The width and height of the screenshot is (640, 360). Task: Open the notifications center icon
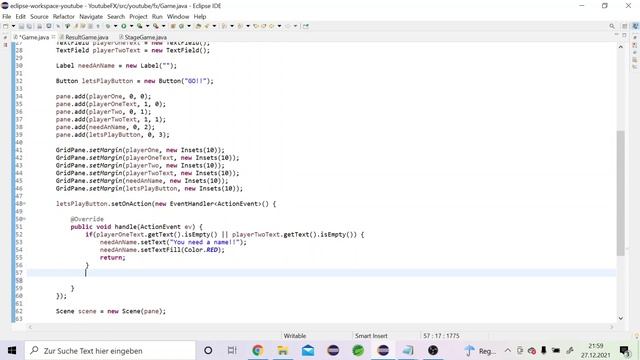(624, 351)
